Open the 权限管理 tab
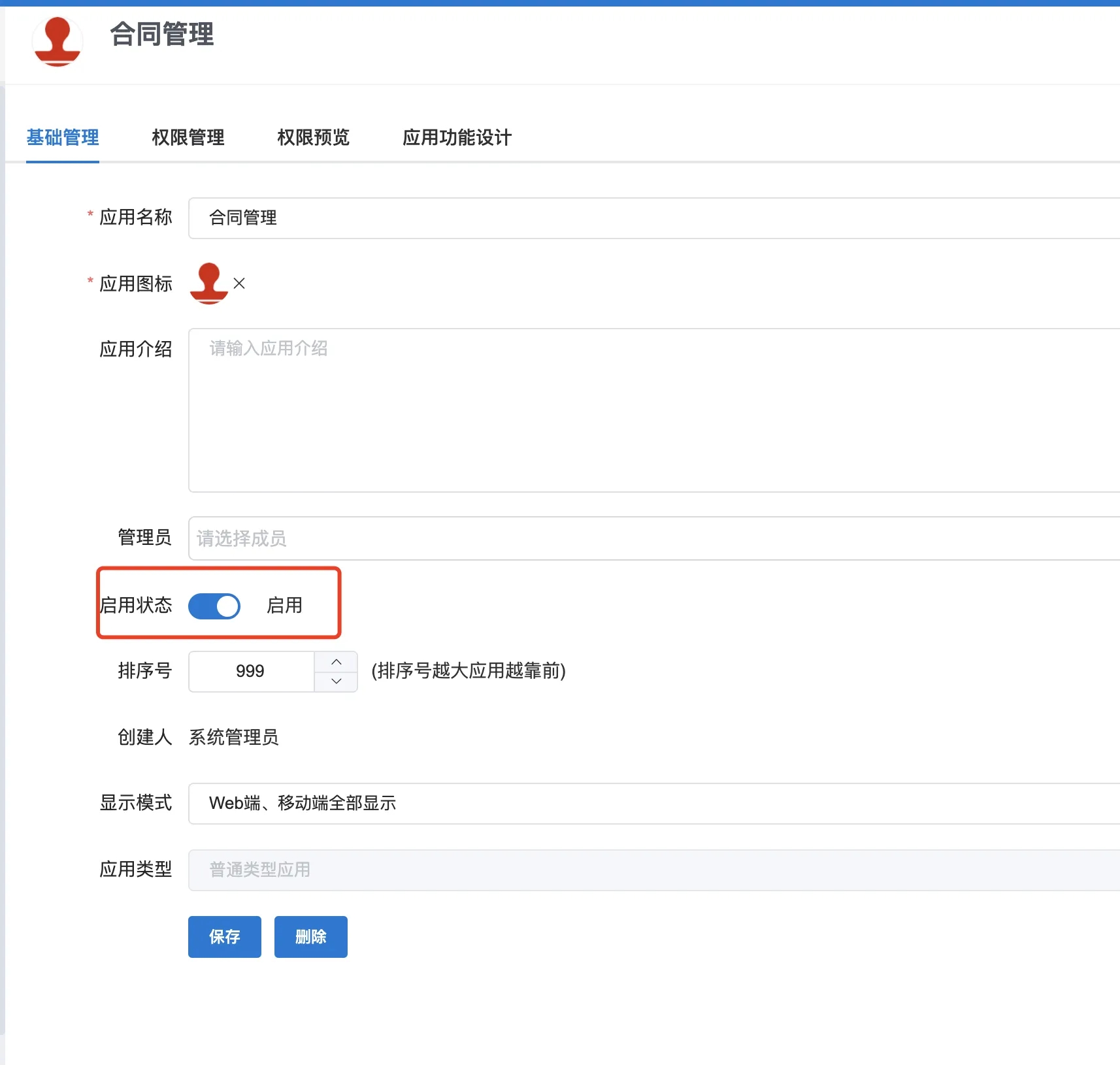The image size is (1120, 1065). pos(188,137)
